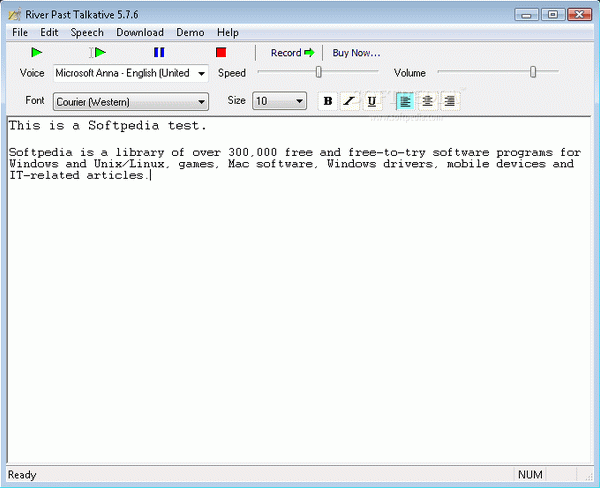Click the 'This is a Softpedia test.' line
Viewport: 600px width, 488px height.
click(108, 126)
